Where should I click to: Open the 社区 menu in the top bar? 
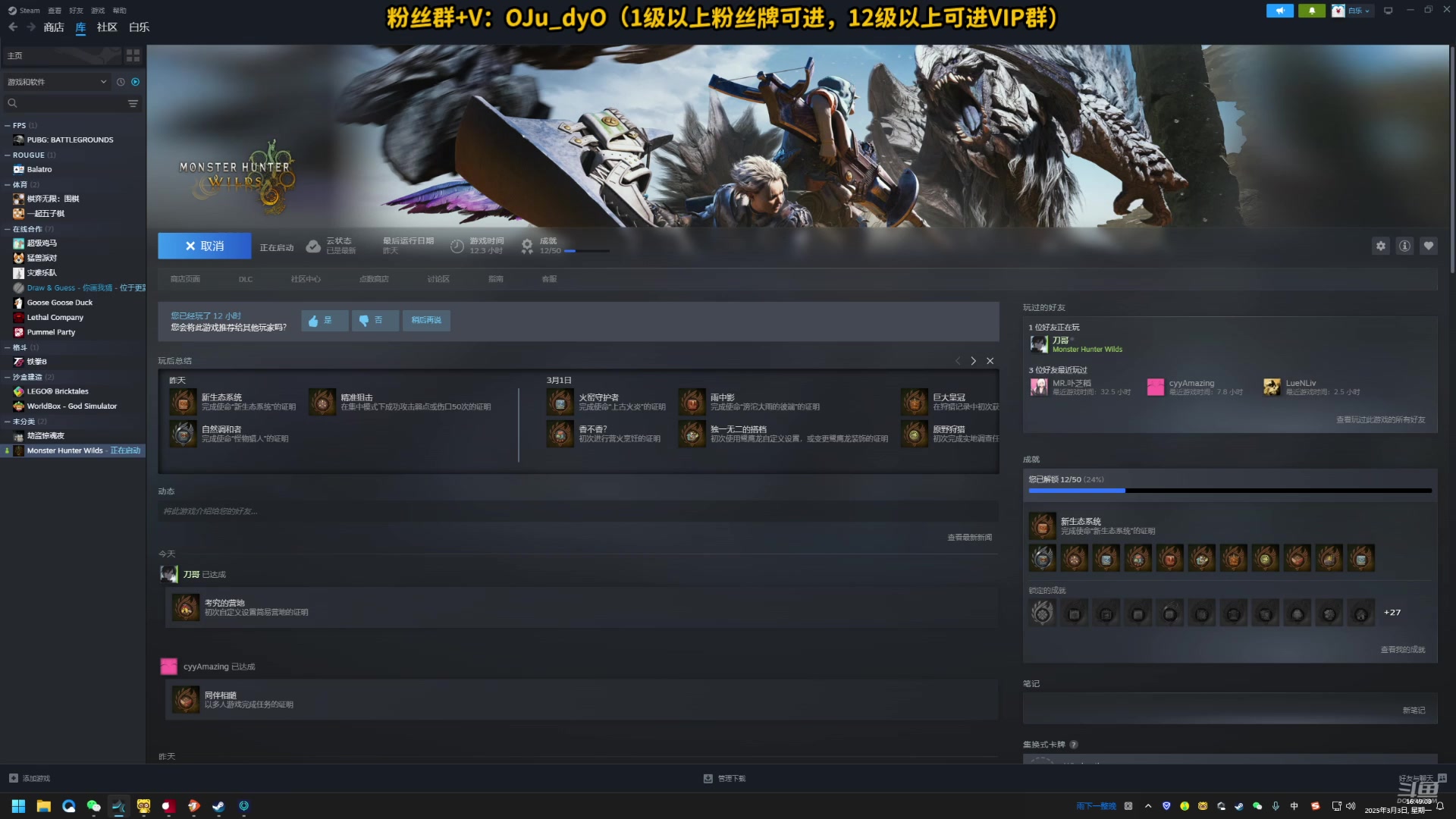point(106,27)
